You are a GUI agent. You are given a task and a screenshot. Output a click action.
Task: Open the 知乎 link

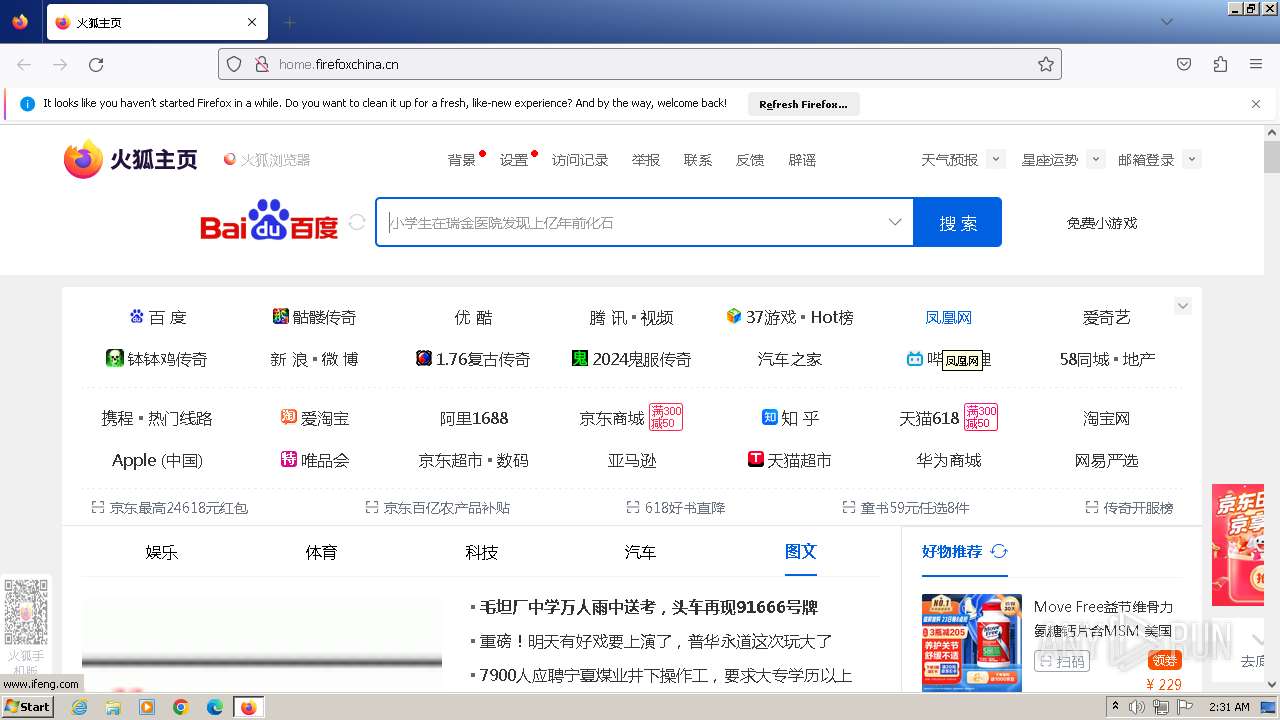[790, 418]
